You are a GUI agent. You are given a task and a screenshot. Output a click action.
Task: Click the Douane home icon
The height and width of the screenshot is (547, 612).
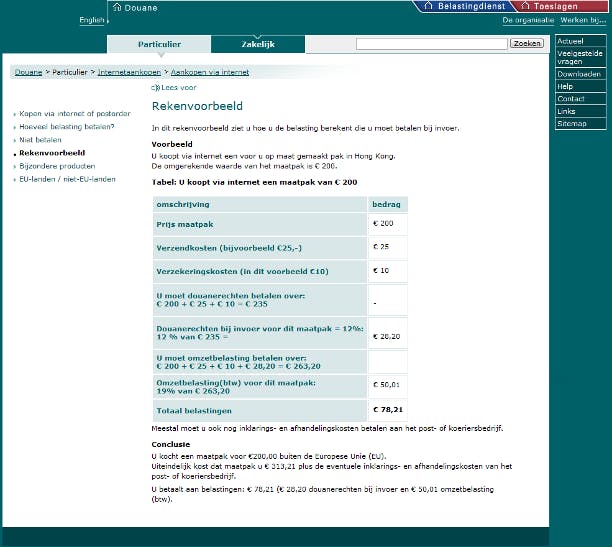tap(117, 7)
